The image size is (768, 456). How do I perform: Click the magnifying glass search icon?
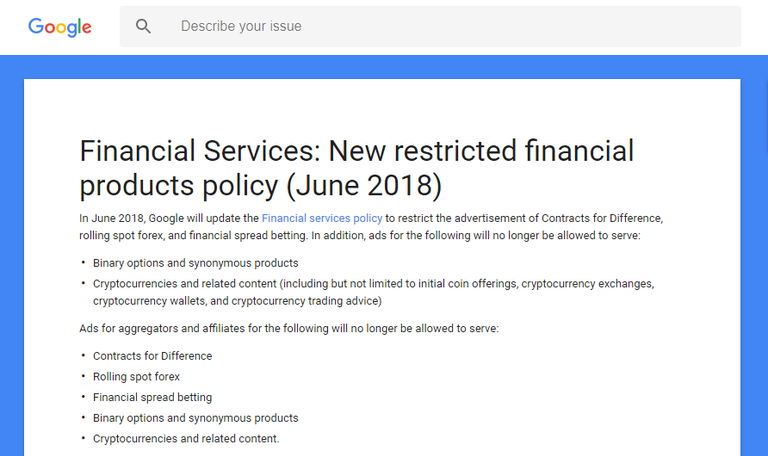143,26
